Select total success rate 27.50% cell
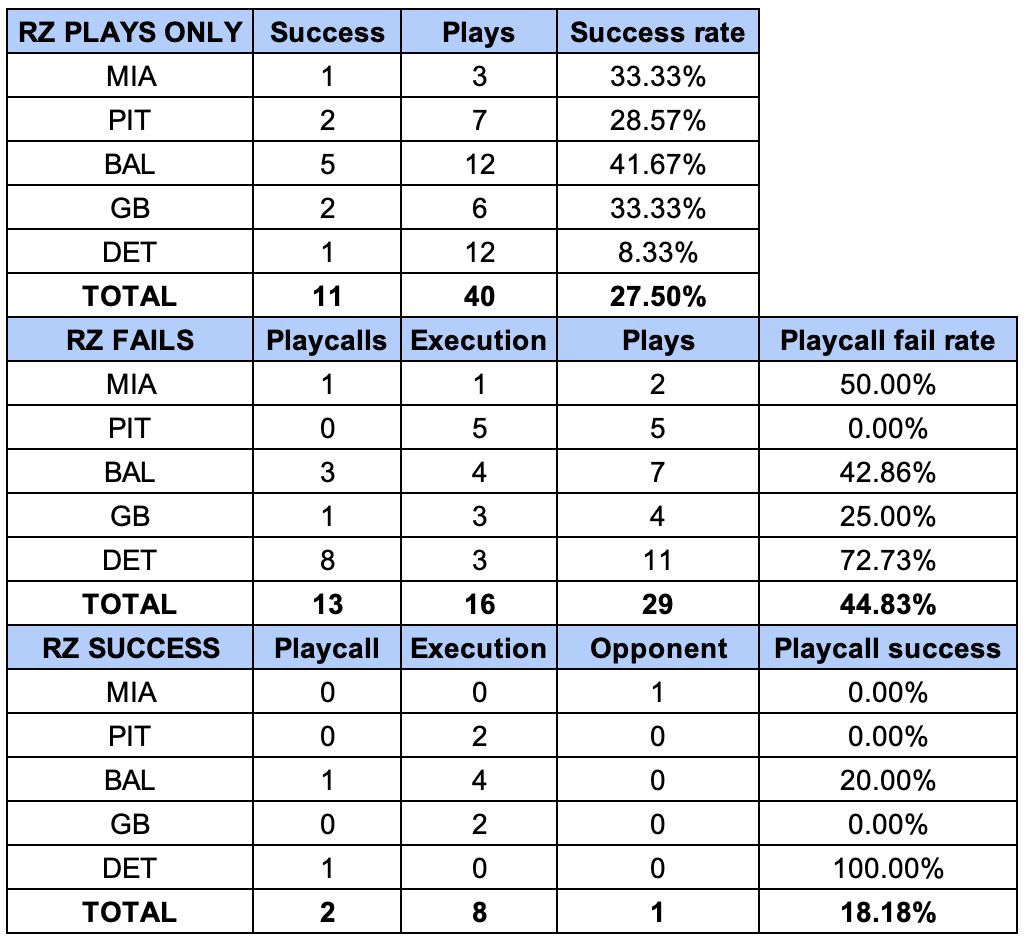 pos(658,296)
